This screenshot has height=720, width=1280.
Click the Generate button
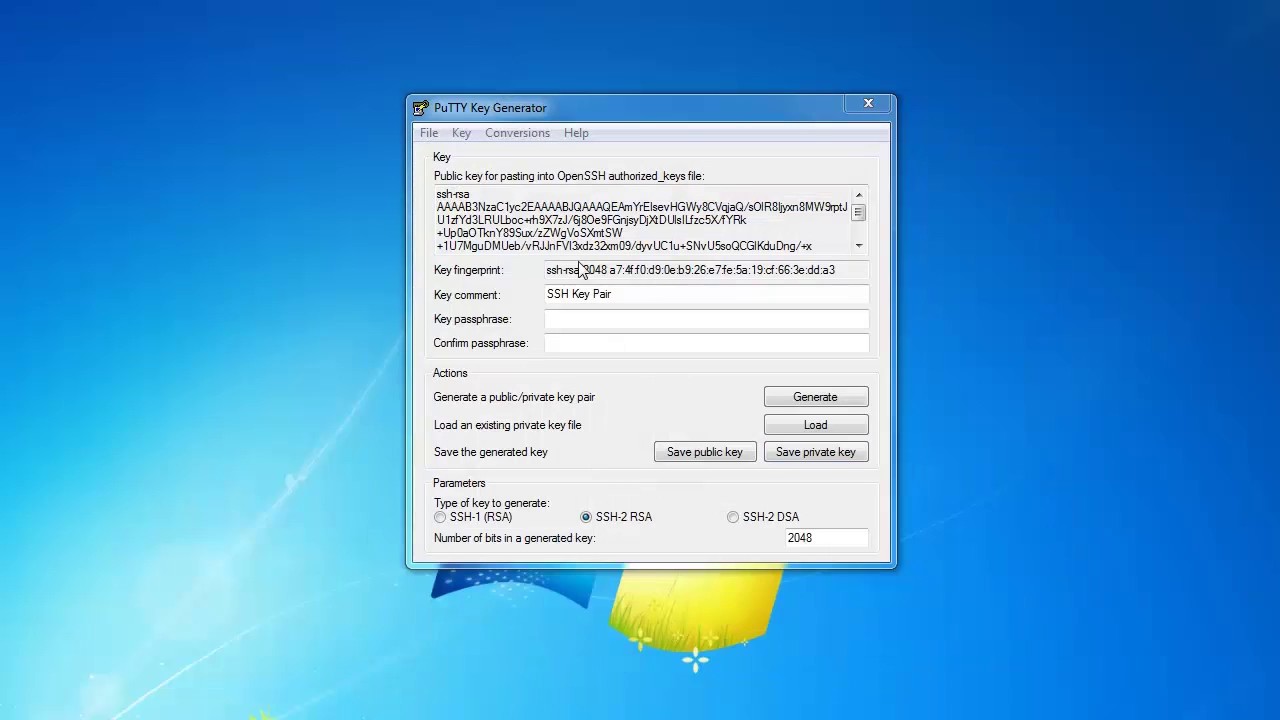pyautogui.click(x=816, y=397)
